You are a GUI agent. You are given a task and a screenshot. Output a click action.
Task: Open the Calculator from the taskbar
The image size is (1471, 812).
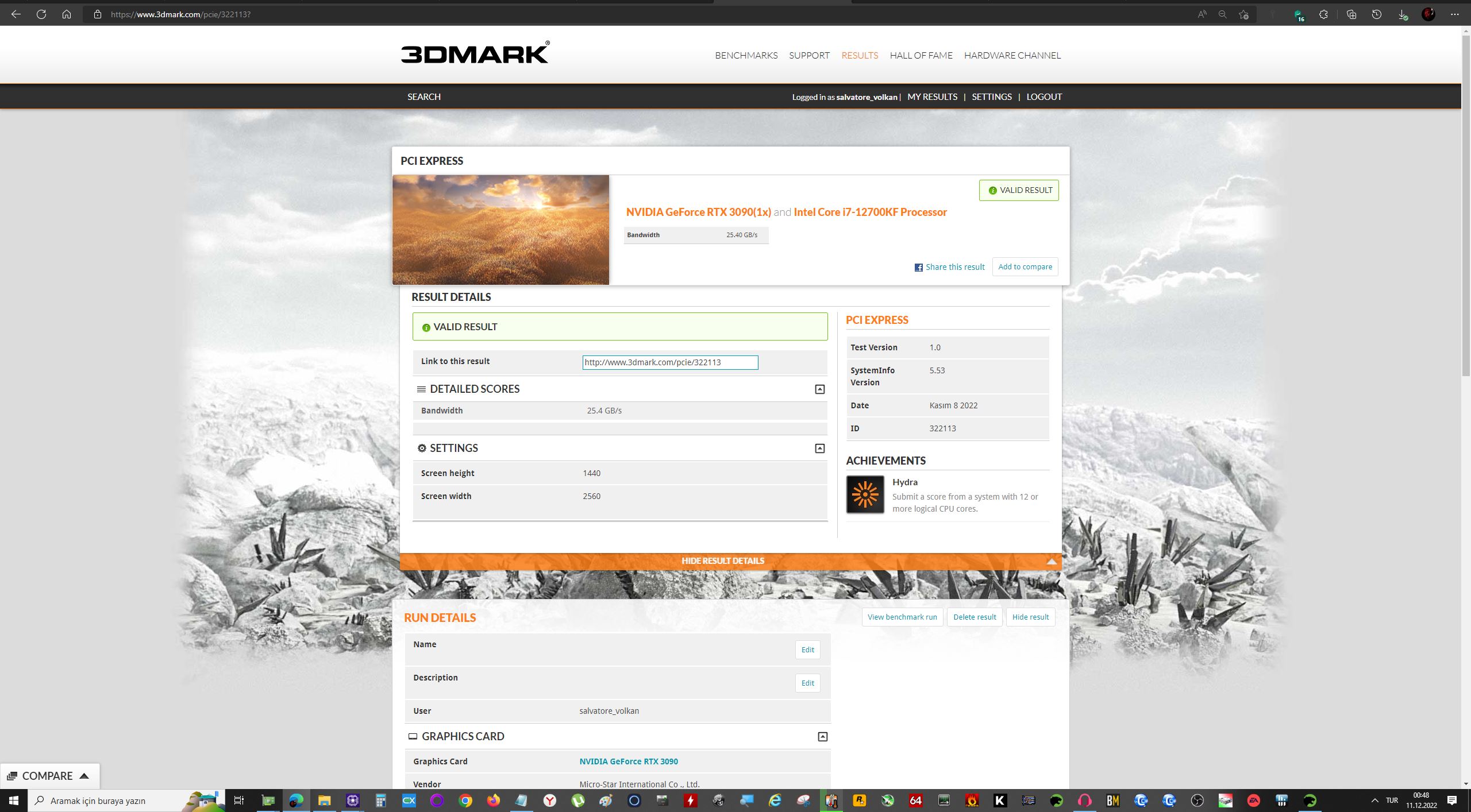click(x=380, y=801)
